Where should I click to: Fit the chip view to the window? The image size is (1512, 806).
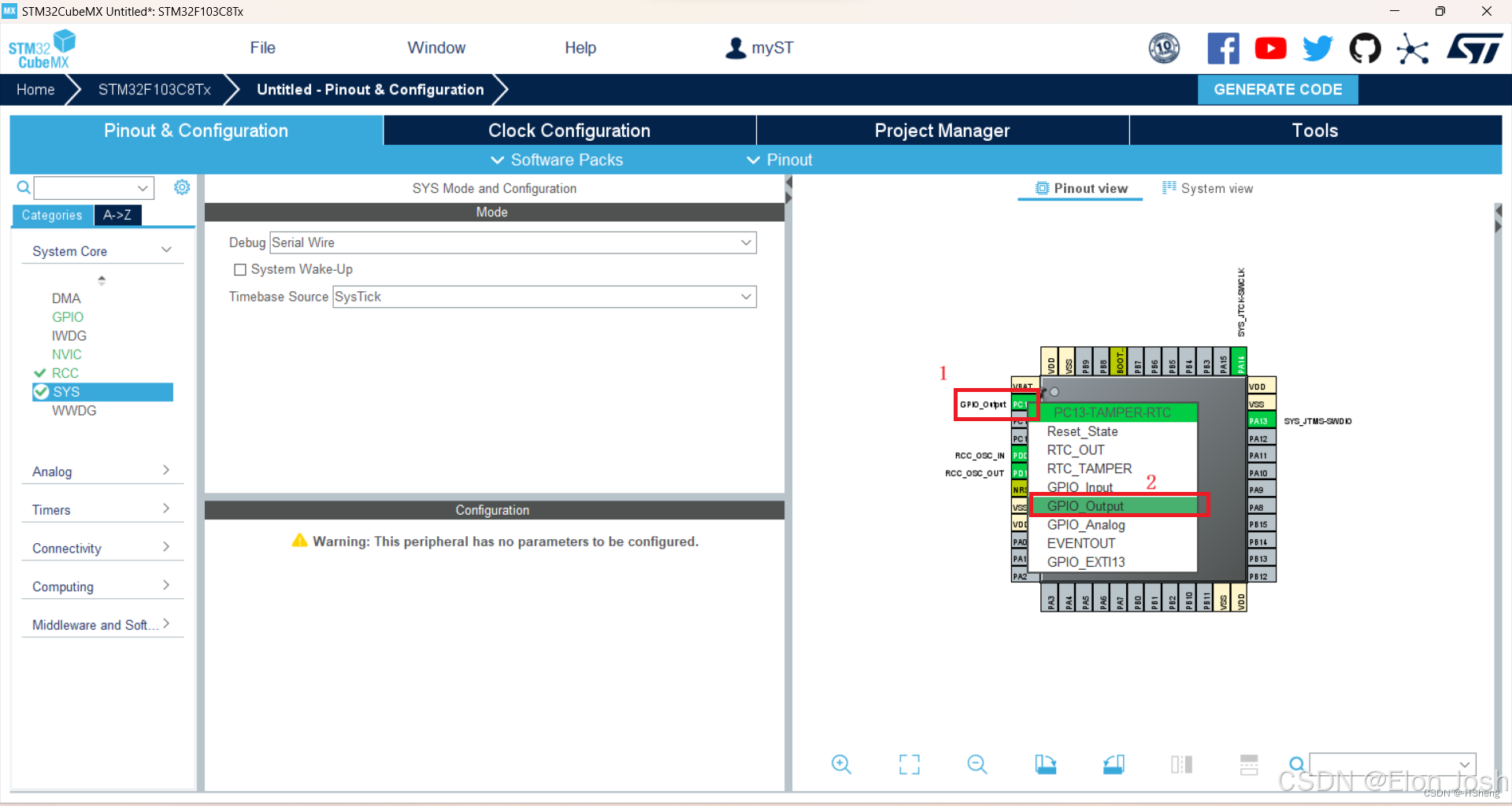point(910,763)
